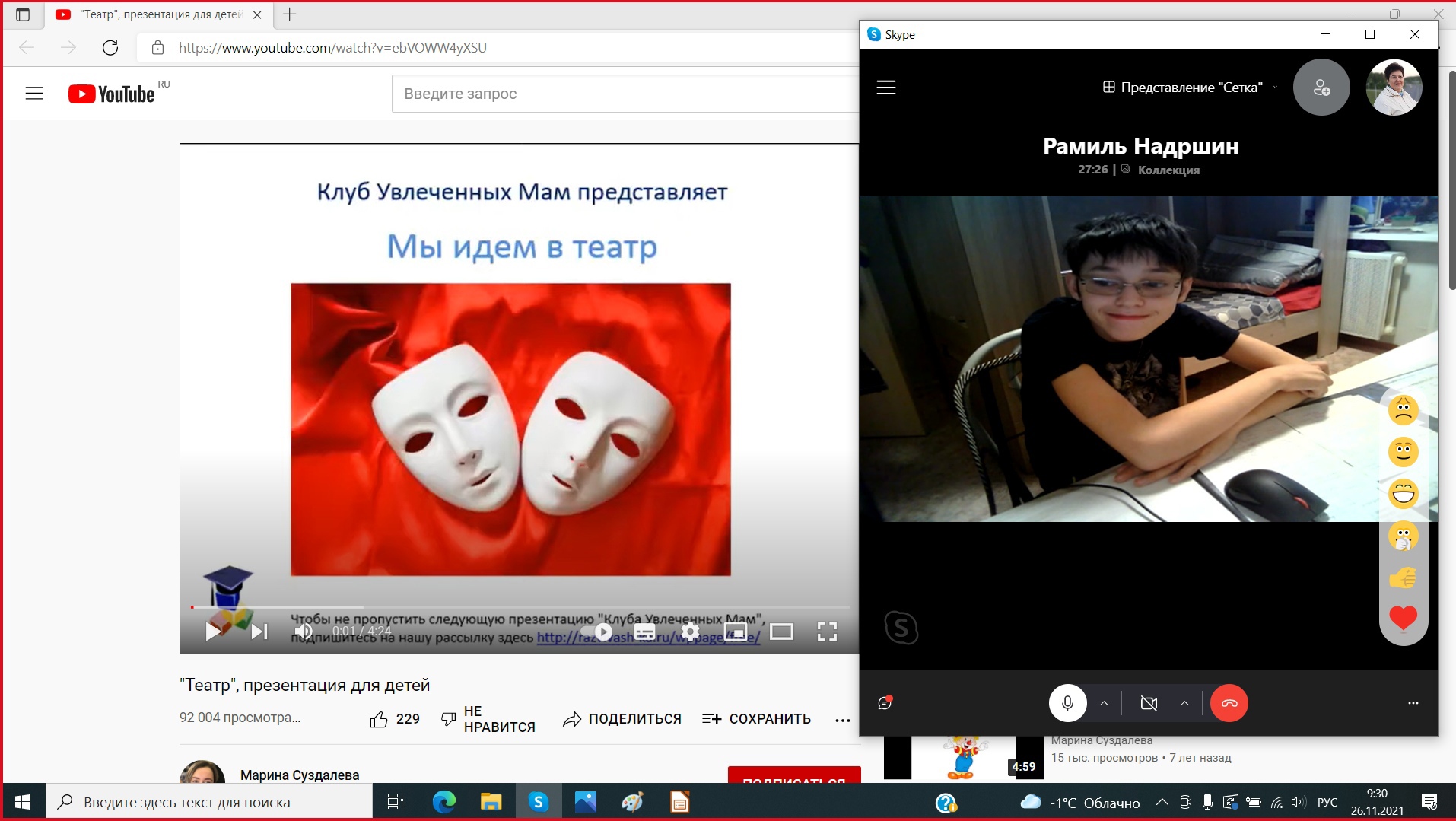Viewport: 1456px width, 821px height.
Task: Open browser tab actions menu
Action: click(x=23, y=14)
